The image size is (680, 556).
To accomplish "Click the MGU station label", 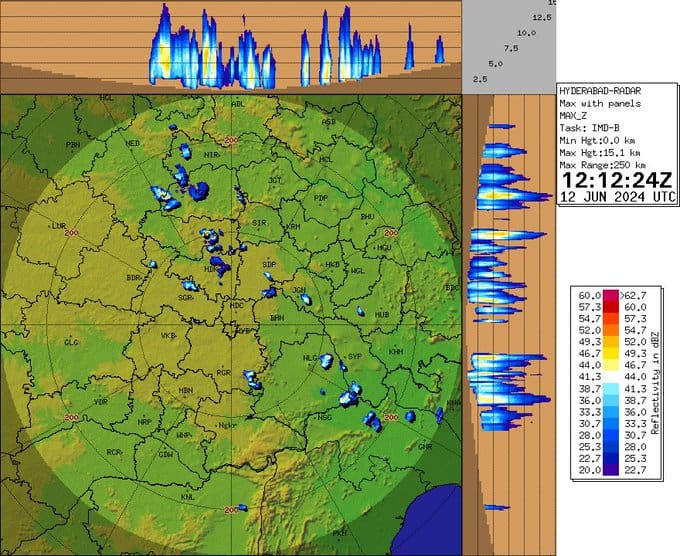I will coord(384,248).
